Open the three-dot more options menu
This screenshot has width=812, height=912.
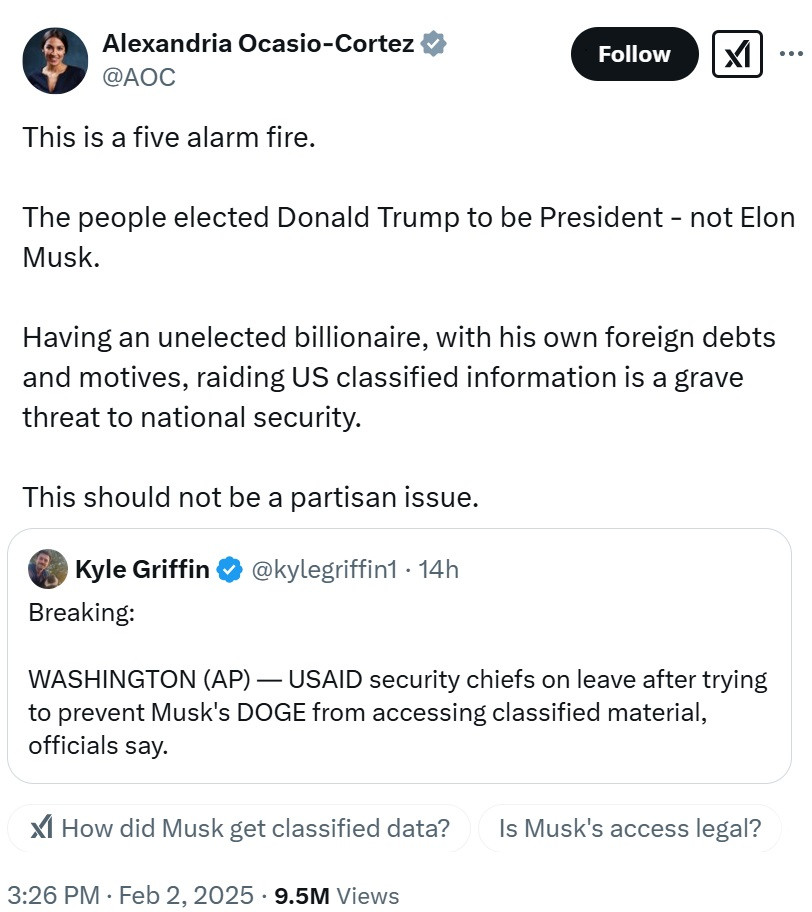tap(790, 52)
